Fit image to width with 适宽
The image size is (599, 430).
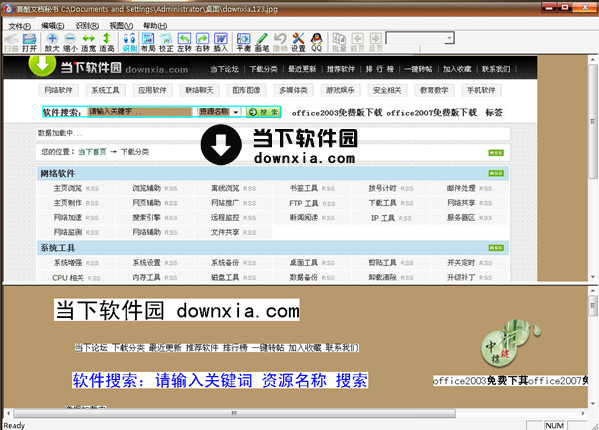(x=88, y=42)
